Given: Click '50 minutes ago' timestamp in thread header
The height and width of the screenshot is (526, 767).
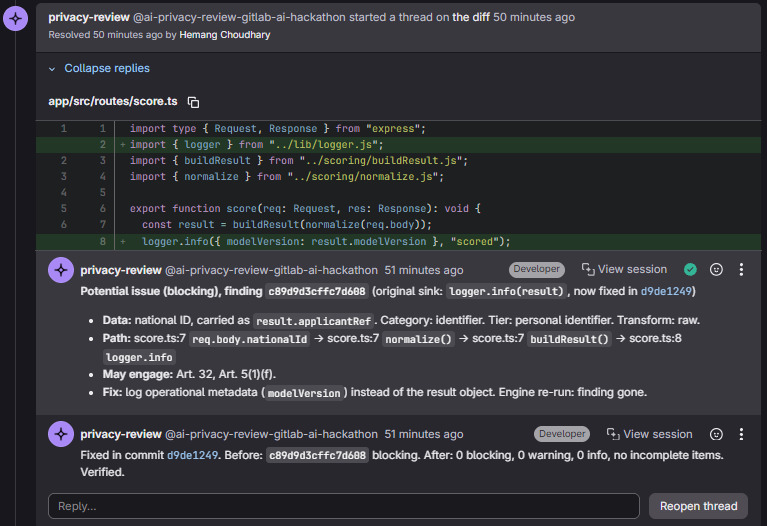Looking at the screenshot, I should (x=534, y=17).
